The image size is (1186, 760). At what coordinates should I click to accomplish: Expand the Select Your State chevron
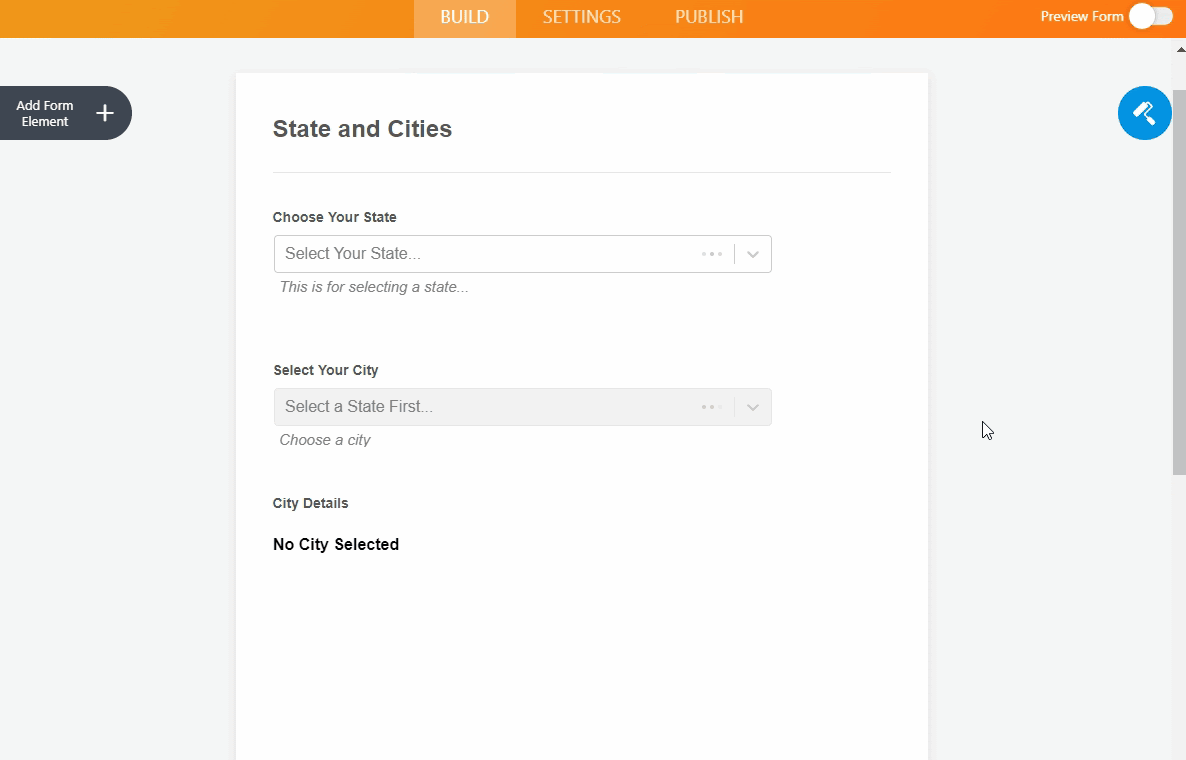[x=753, y=254]
